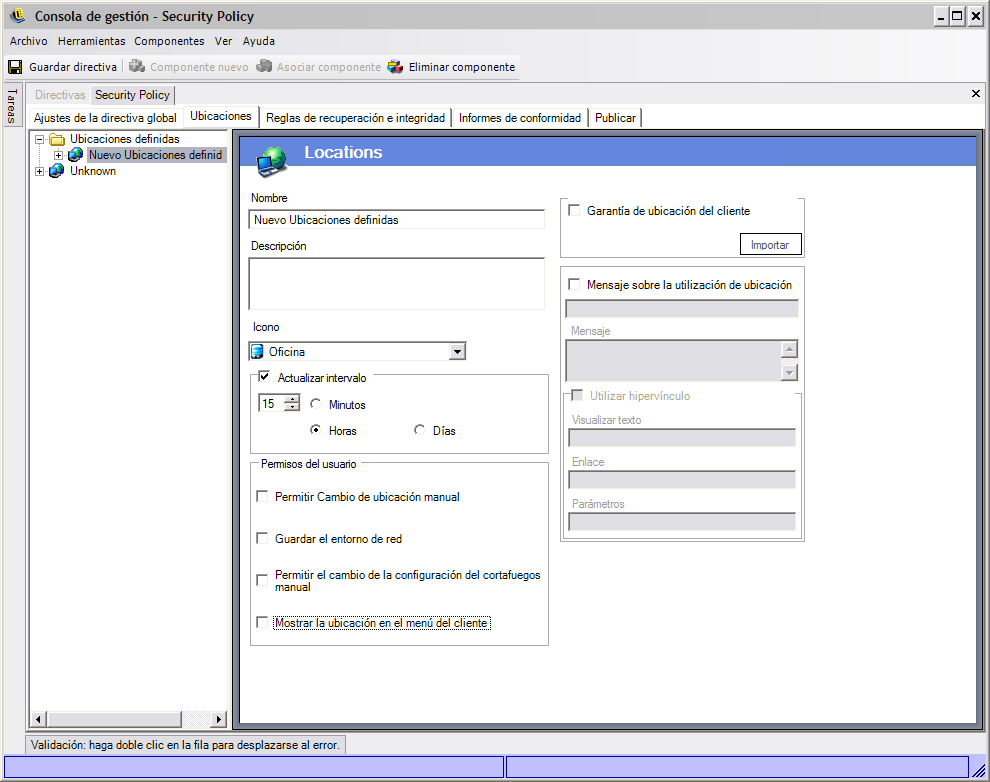Select Nuevo Ubicaciones definid tree item

155,155
